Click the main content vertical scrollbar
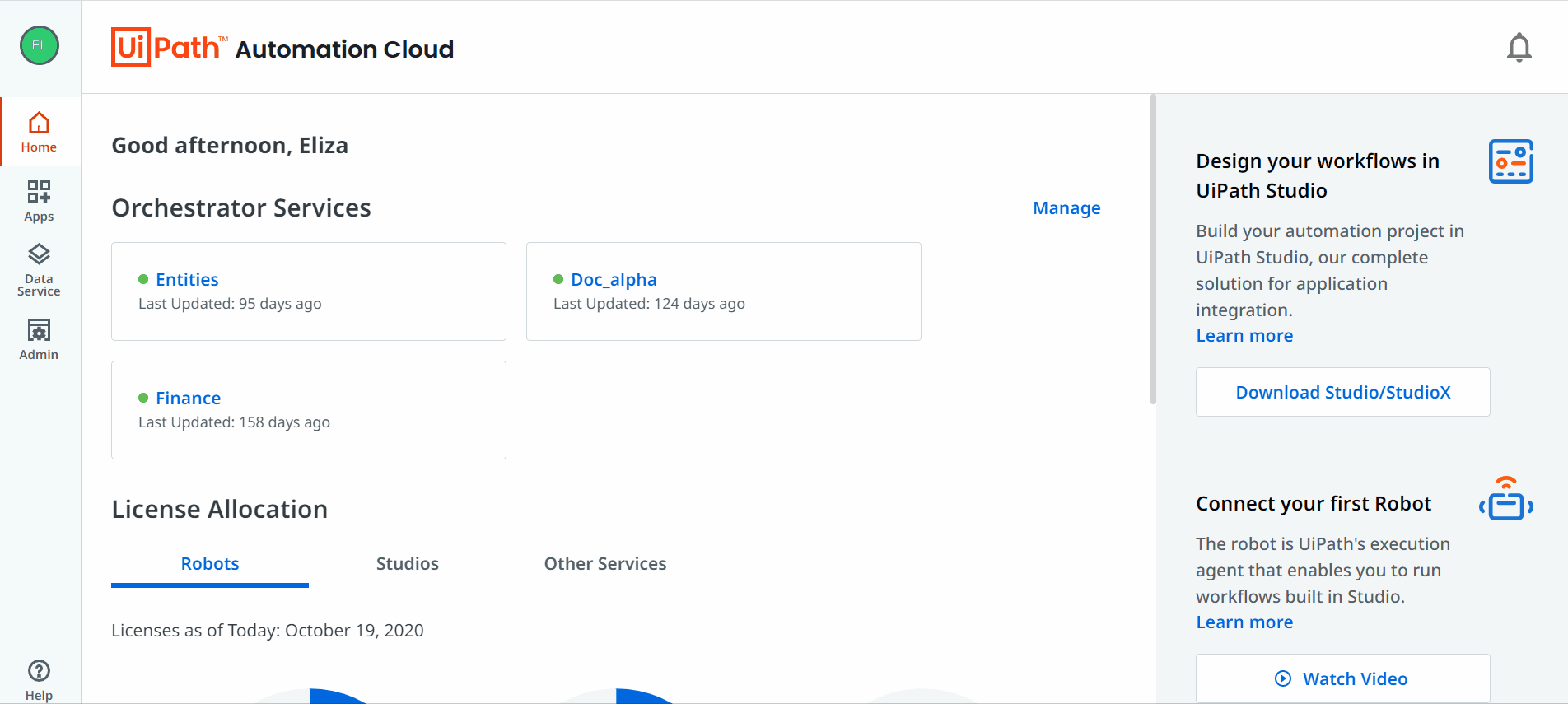The image size is (1568, 704). tap(1153, 249)
